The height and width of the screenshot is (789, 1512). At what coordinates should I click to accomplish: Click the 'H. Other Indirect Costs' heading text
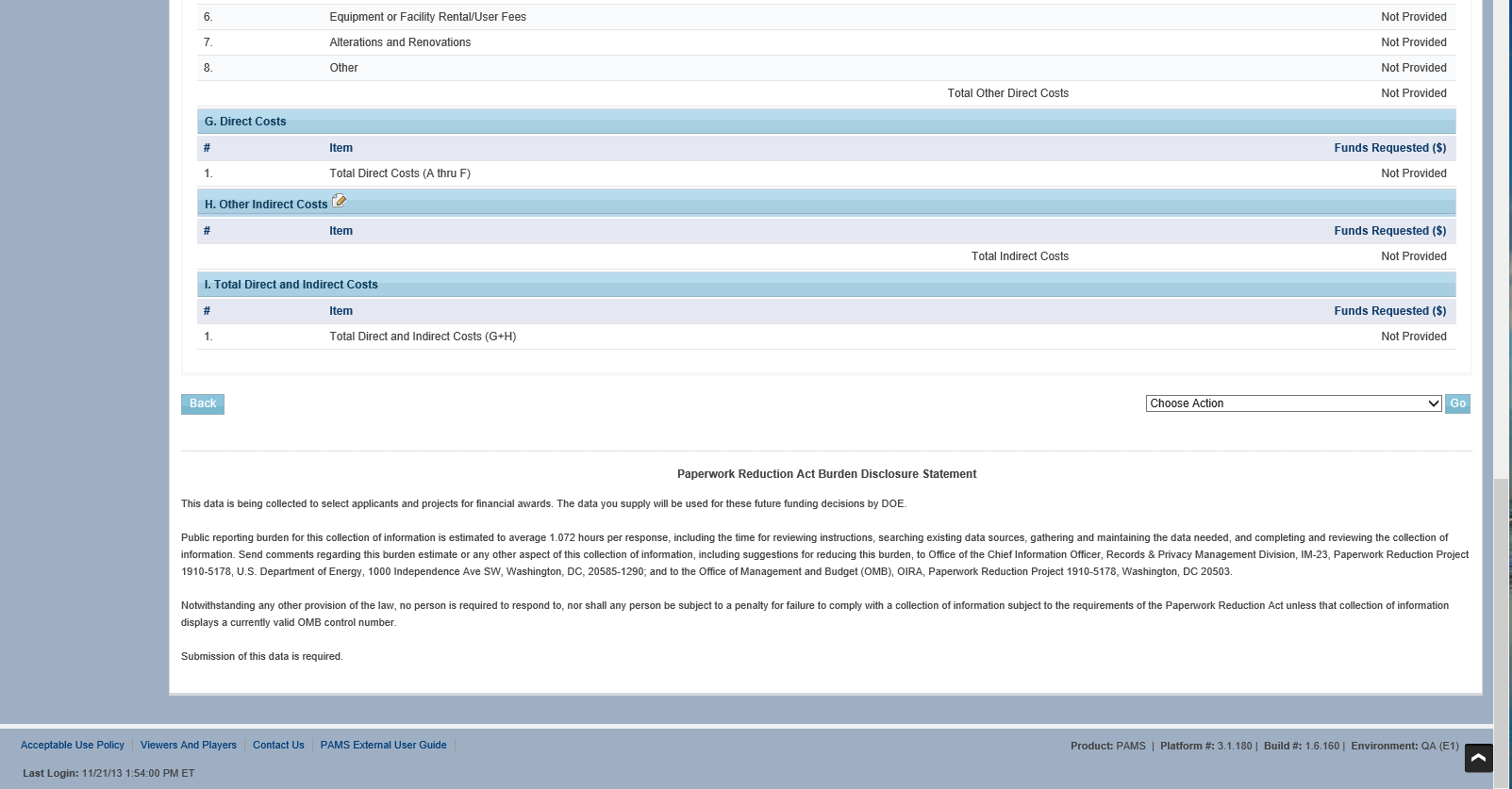pos(266,205)
